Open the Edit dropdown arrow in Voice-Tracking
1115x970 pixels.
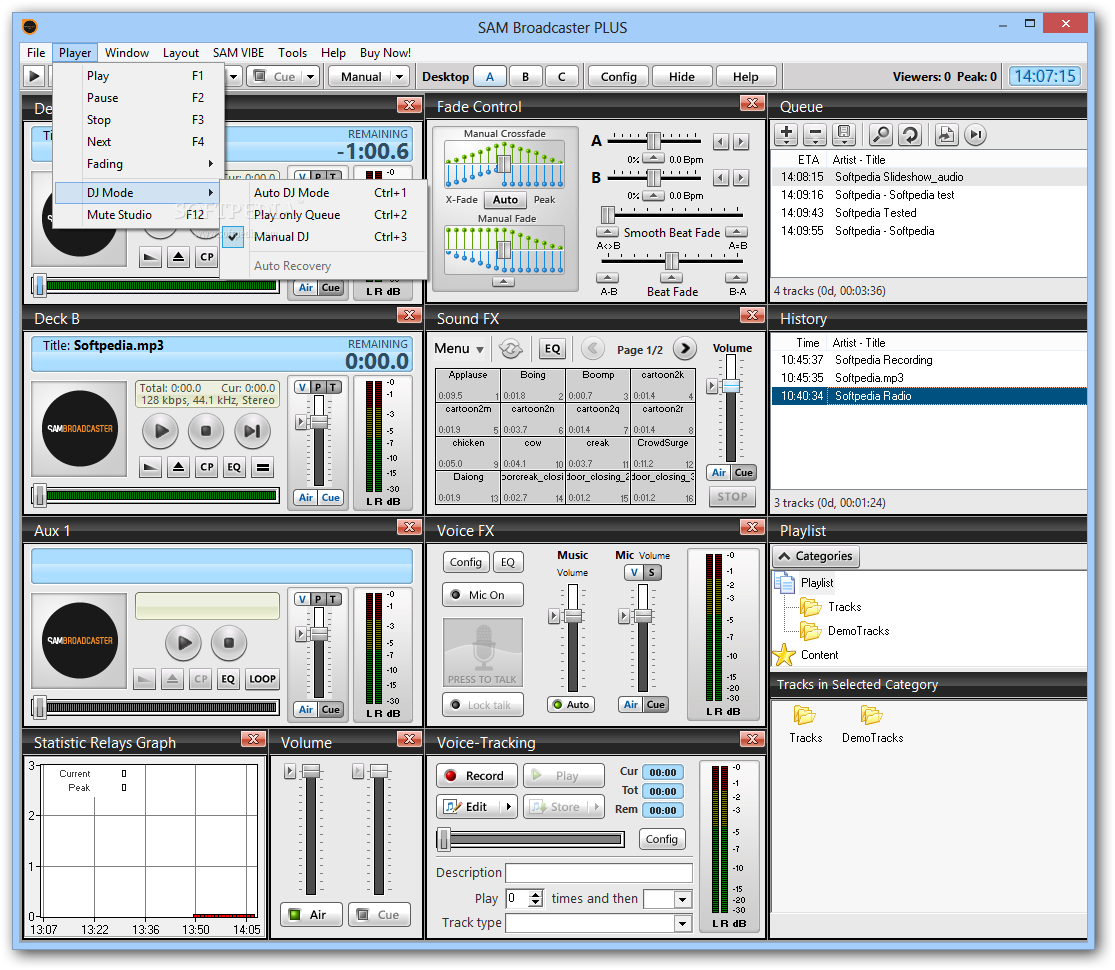pyautogui.click(x=508, y=807)
